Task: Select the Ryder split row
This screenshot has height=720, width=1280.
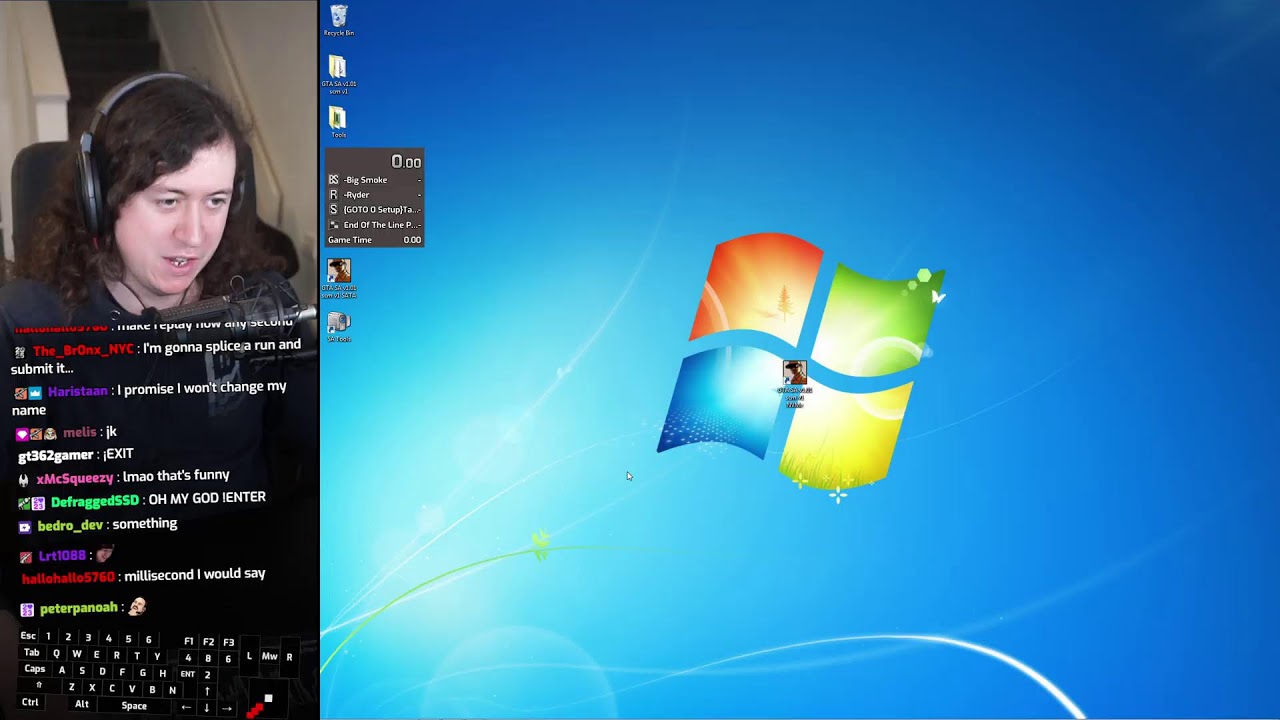Action: (x=375, y=195)
